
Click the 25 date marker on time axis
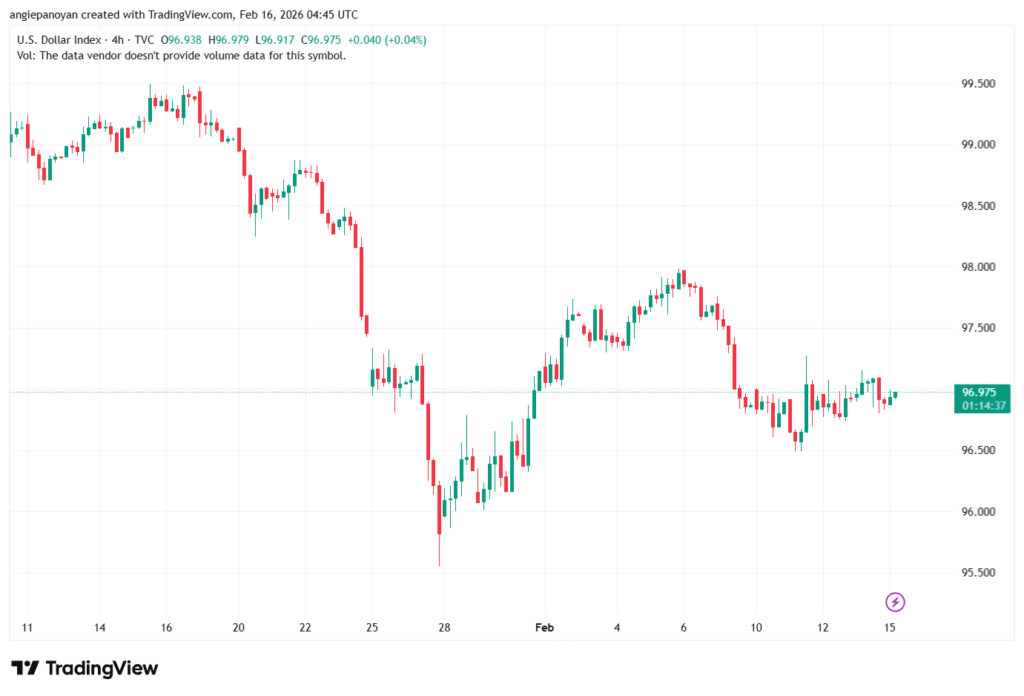click(371, 628)
